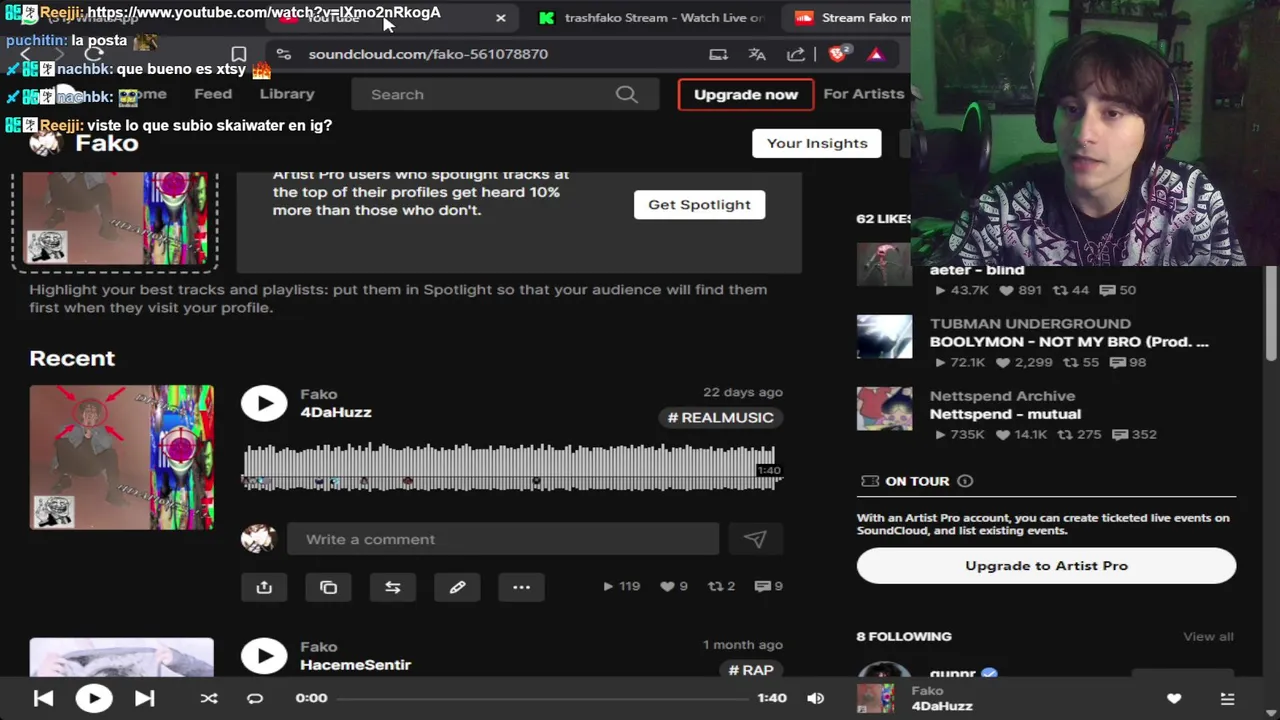Click the View all following link

click(1208, 637)
